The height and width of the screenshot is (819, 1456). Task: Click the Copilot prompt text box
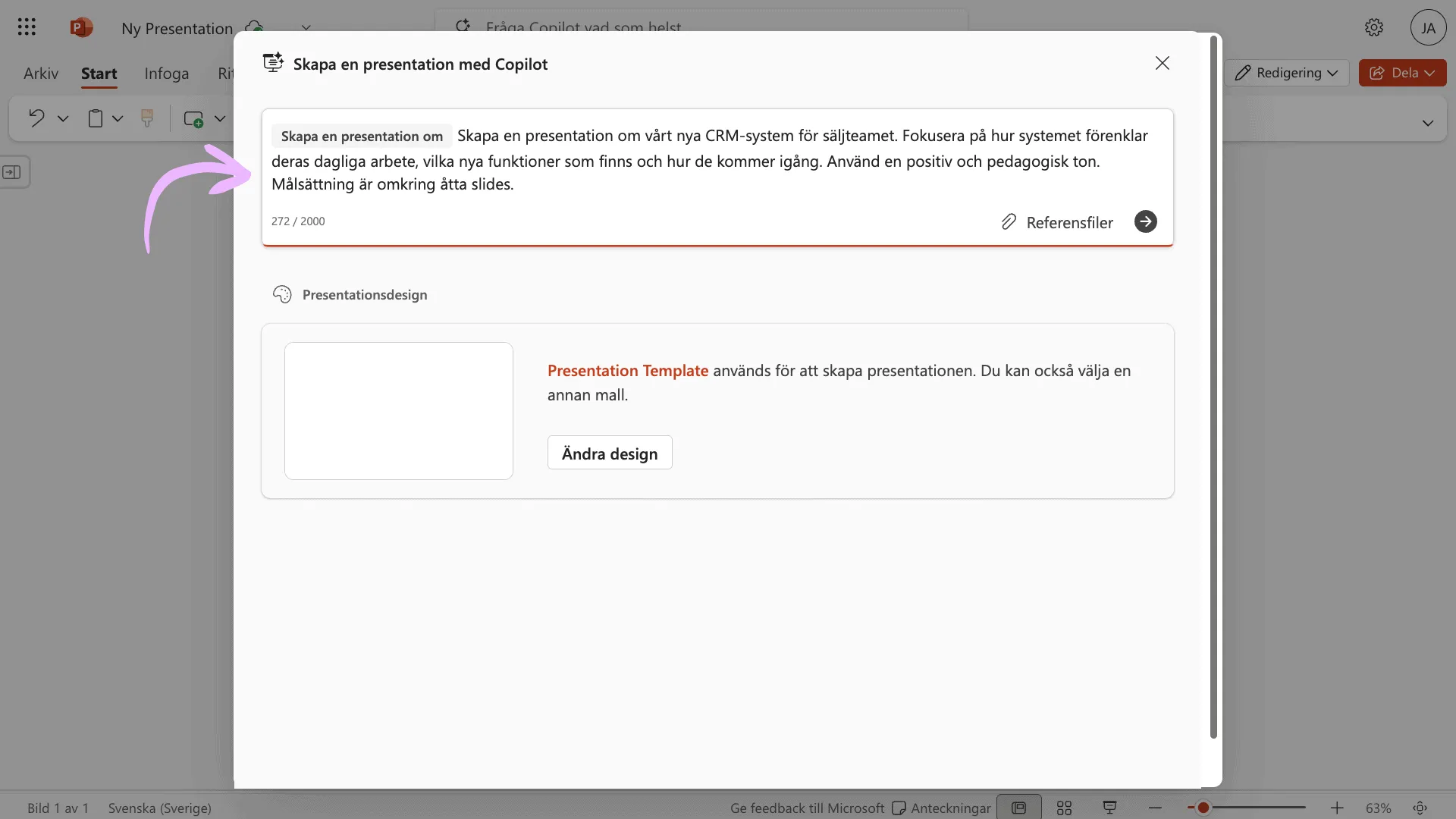(x=717, y=177)
